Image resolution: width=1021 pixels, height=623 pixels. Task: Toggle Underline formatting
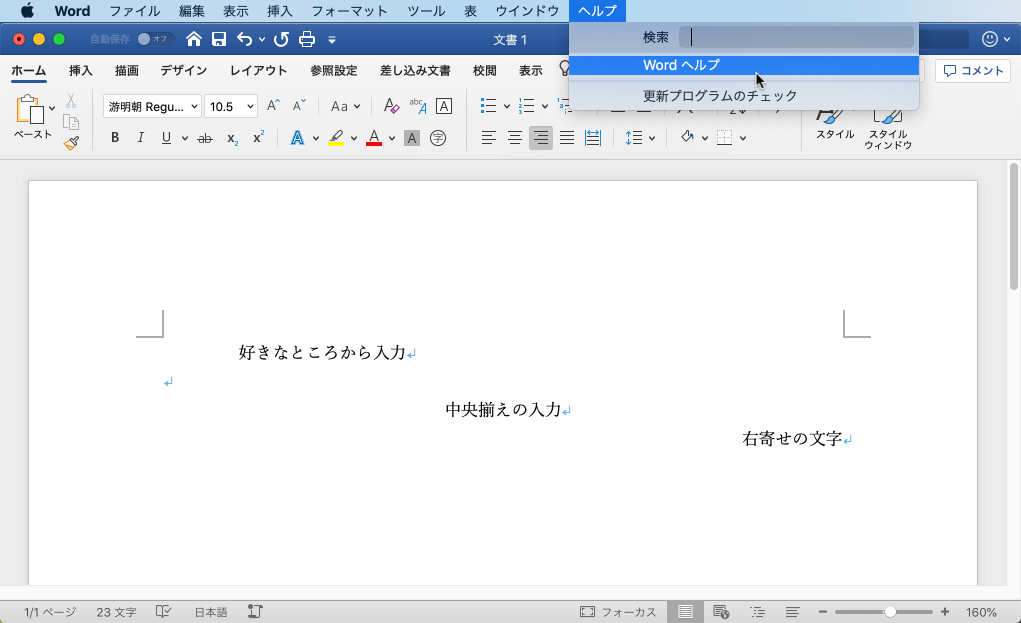(166, 137)
